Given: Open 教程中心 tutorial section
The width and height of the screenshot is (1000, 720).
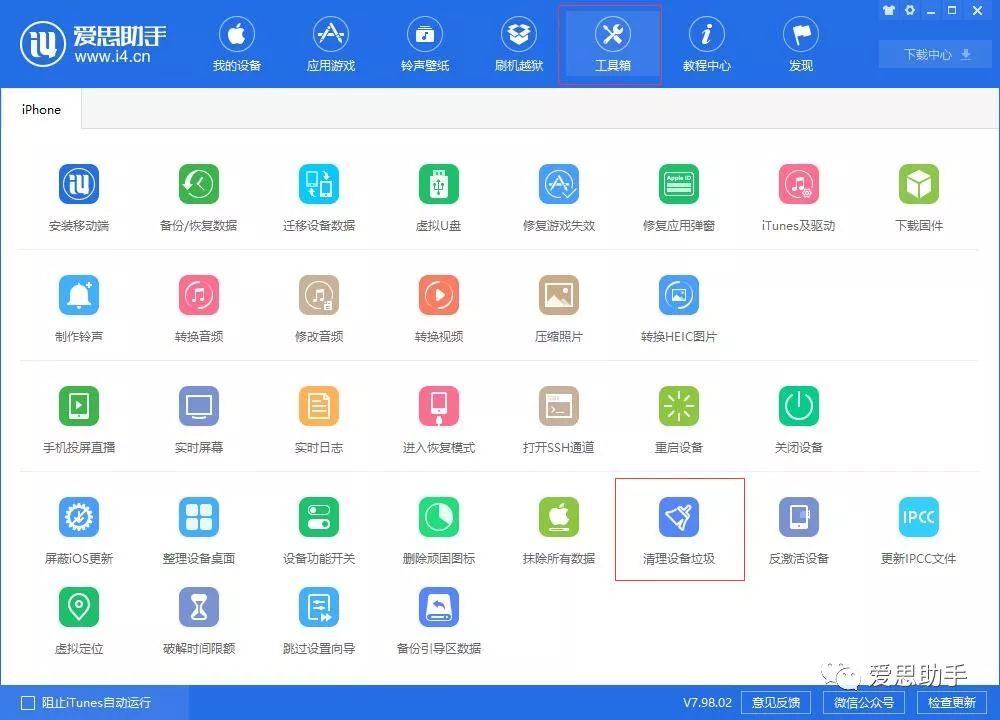Looking at the screenshot, I should coord(707,45).
